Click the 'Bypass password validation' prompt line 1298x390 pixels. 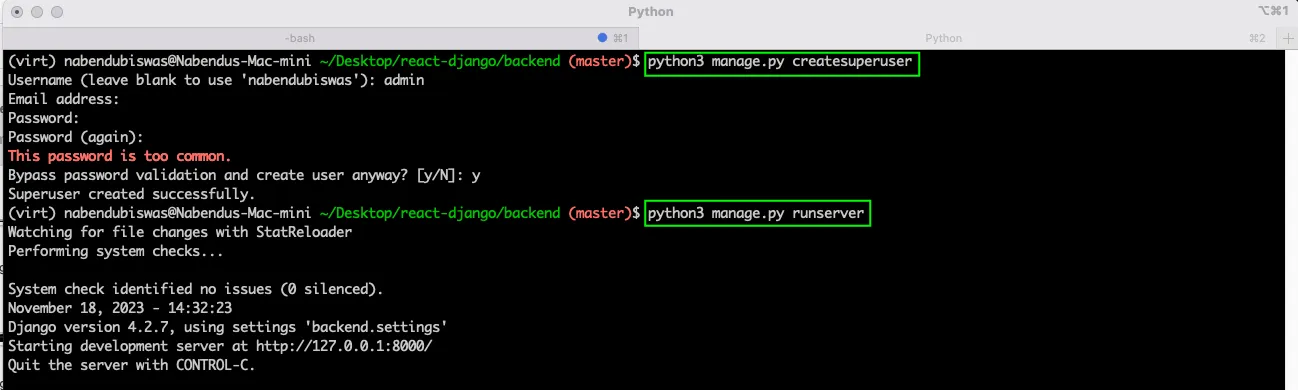(244, 175)
